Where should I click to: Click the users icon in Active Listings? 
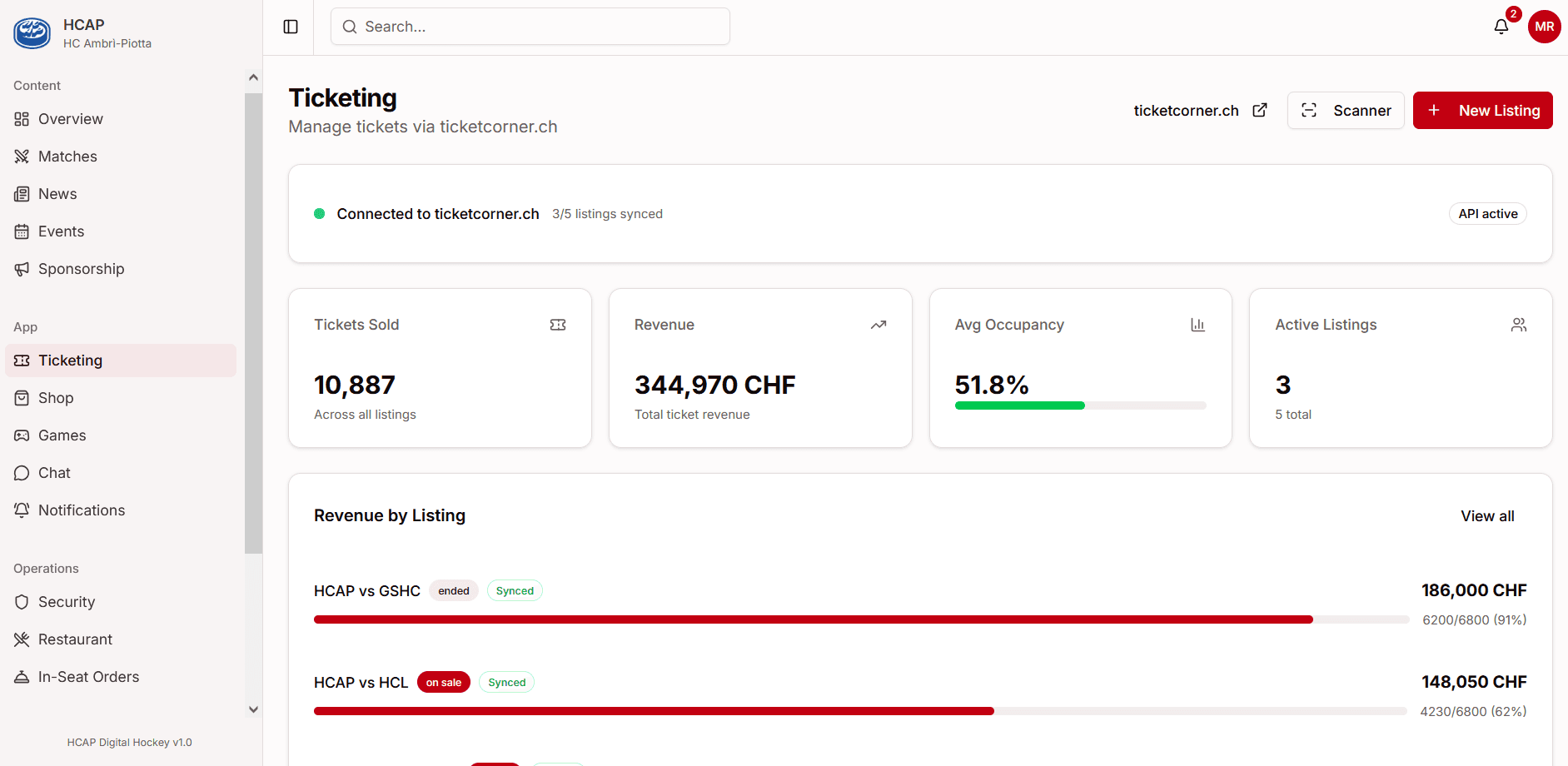click(x=1519, y=325)
